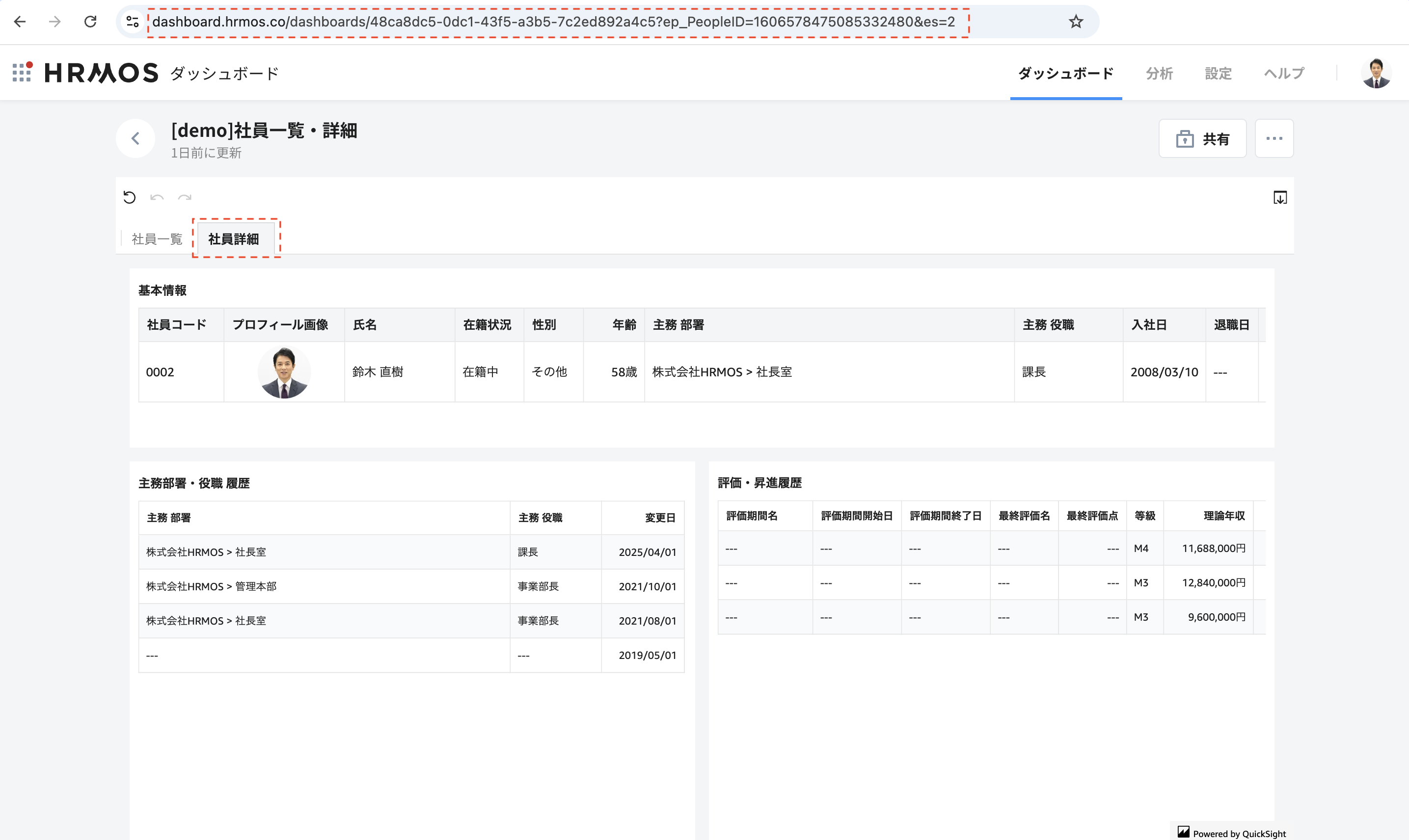Open site permissions from the address bar icon
Viewport: 1409px width, 840px height.
pyautogui.click(x=132, y=22)
